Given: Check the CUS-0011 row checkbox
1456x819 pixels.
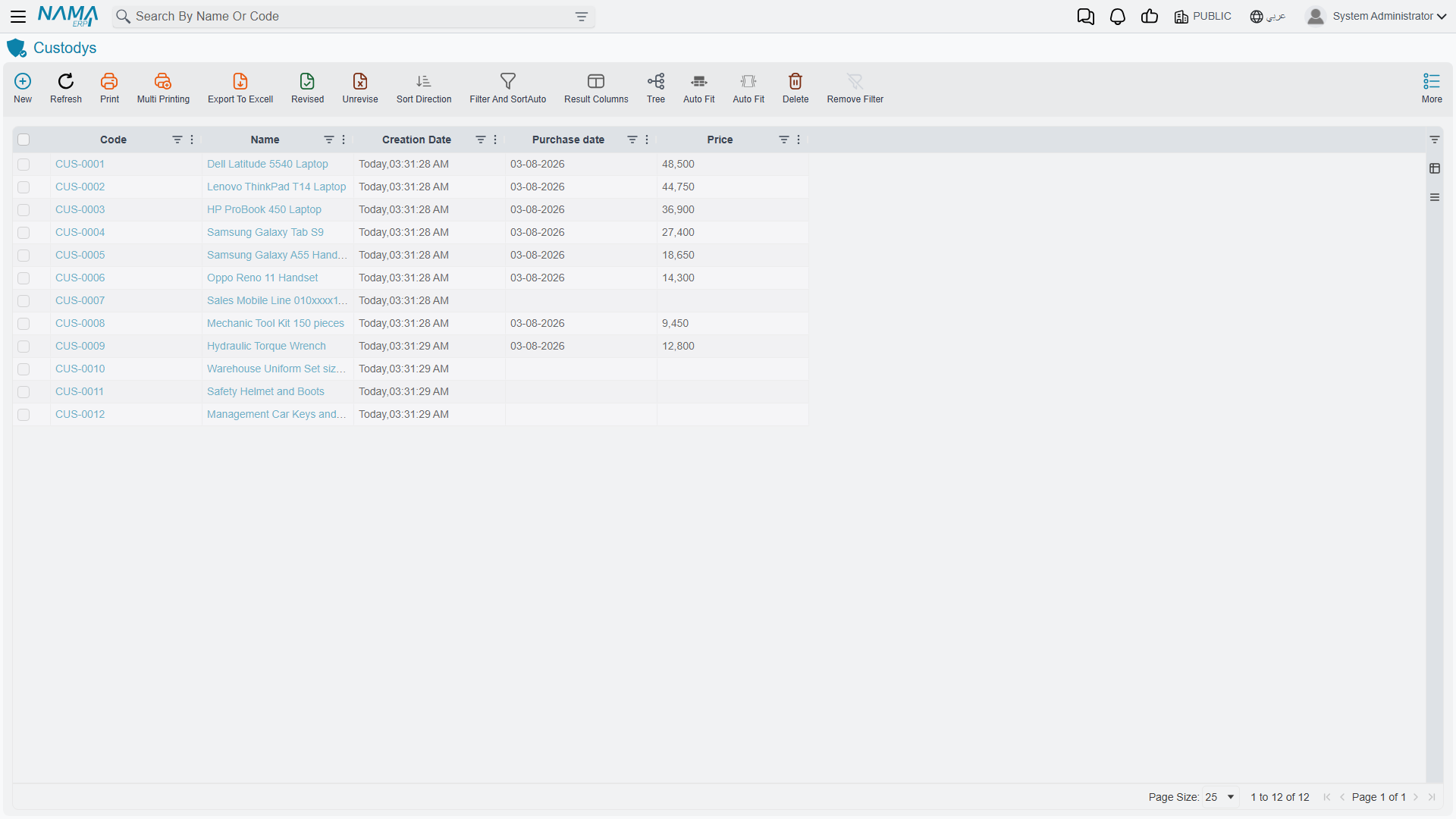Looking at the screenshot, I should [x=24, y=392].
